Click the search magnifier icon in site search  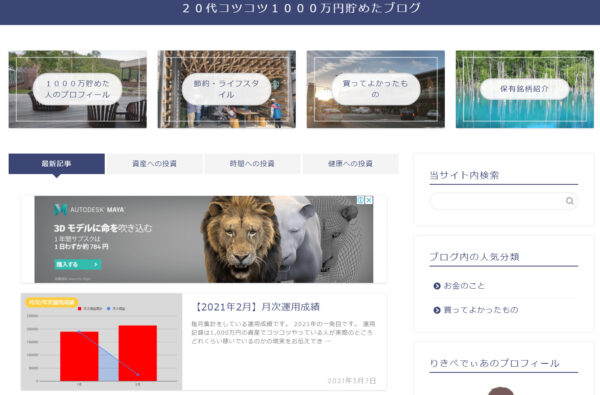[569, 201]
